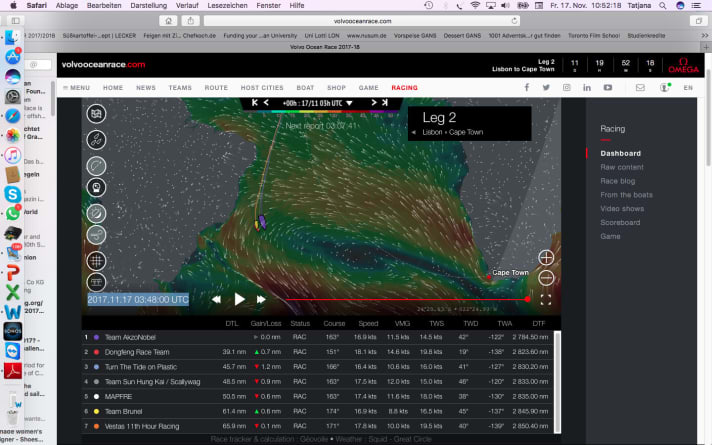Open Skype from the Dock

pyautogui.click(x=13, y=194)
